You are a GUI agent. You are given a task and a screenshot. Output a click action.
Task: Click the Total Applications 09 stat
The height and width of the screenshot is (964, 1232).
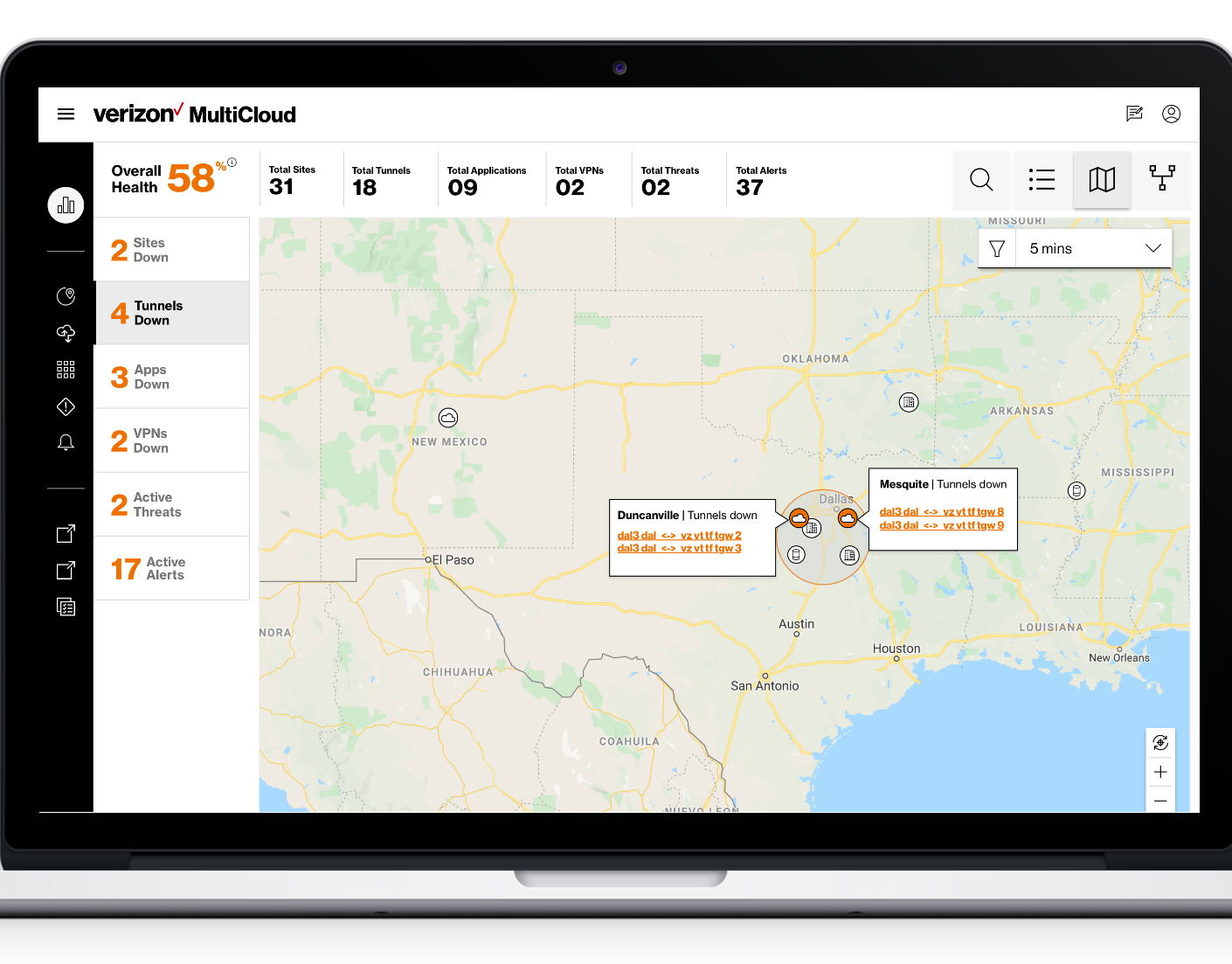click(x=486, y=180)
